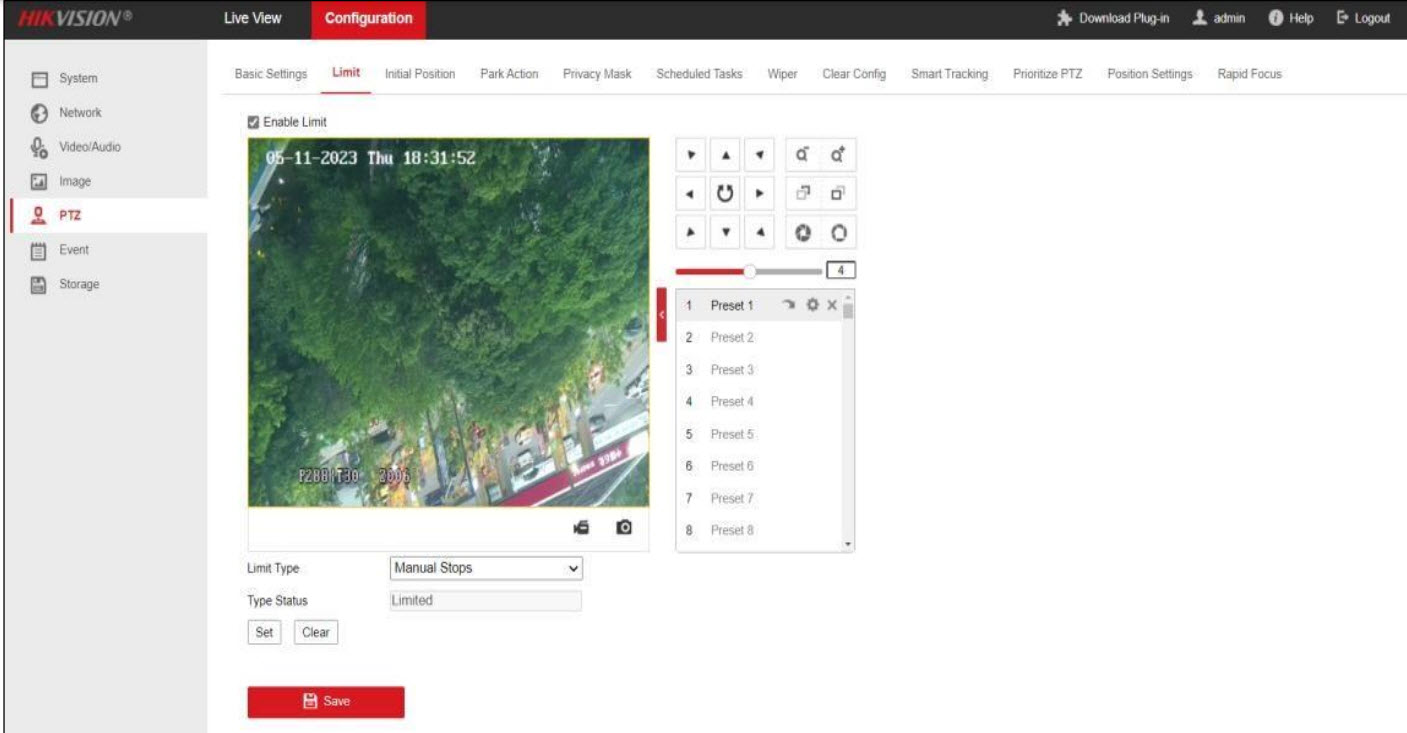Click the PTZ speed slider handle
The width and height of the screenshot is (1407, 733).
click(x=751, y=270)
